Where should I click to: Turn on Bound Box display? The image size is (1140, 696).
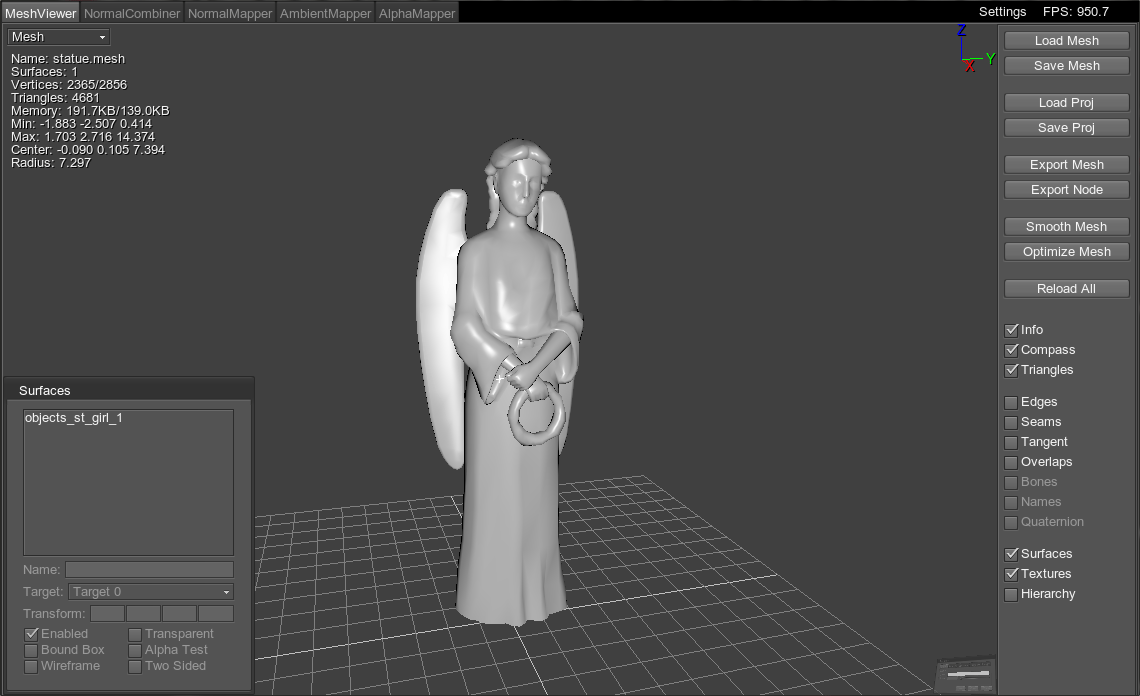click(x=31, y=650)
